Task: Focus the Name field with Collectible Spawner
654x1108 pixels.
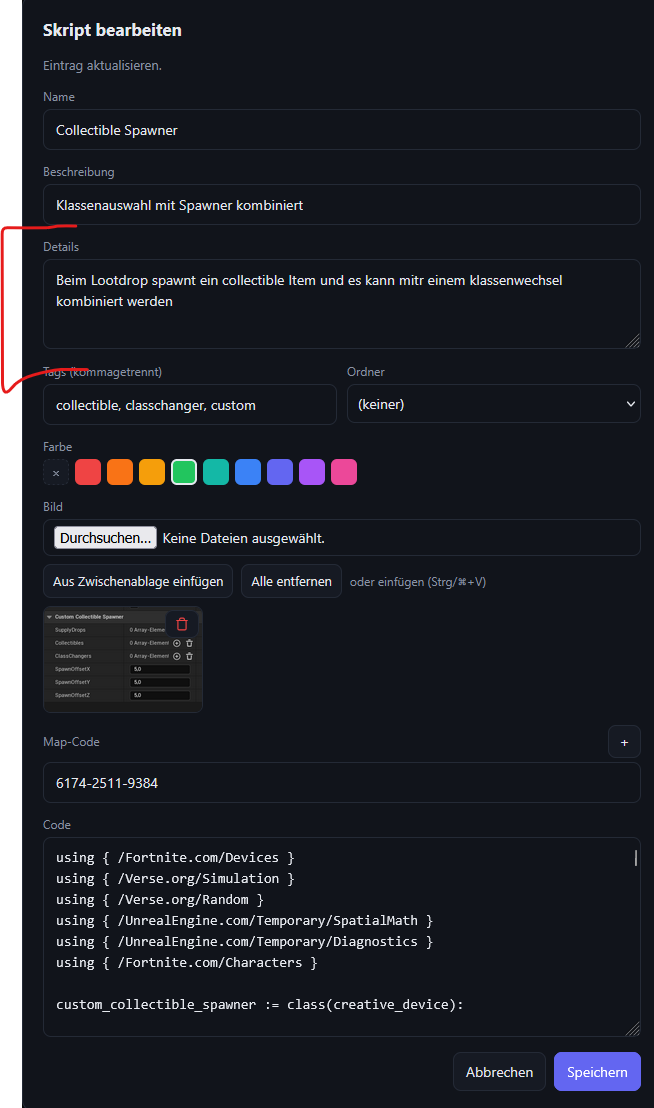Action: tap(342, 130)
